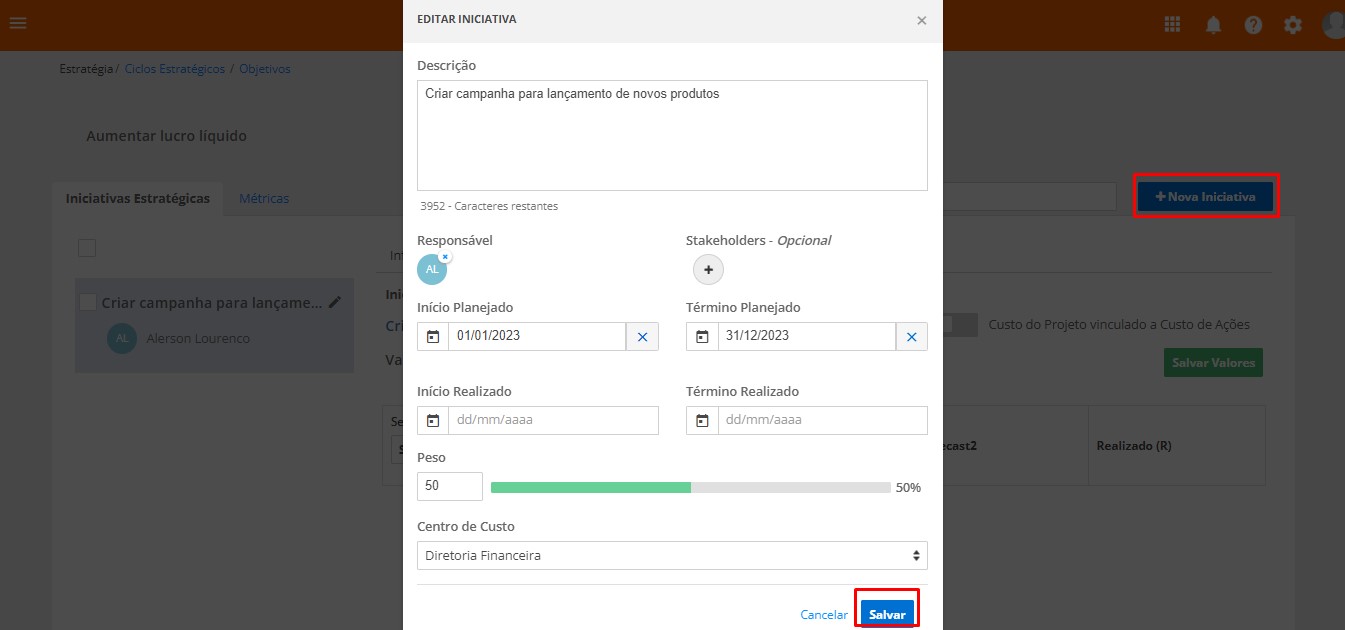Viewport: 1345px width, 630px height.
Task: Add a stakeholder with plus button
Action: click(708, 269)
